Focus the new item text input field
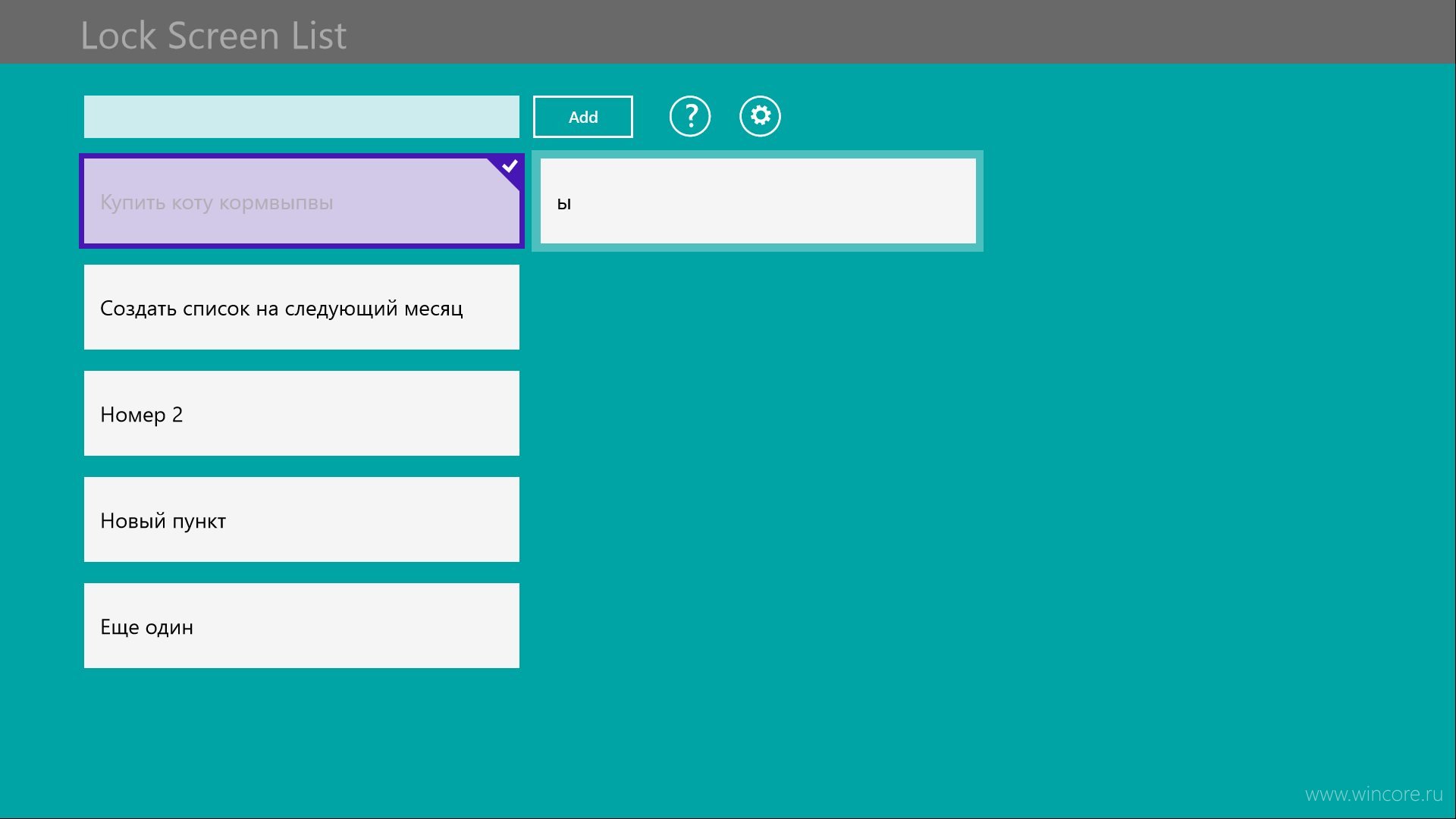Screen dimensions: 1456x819 (301, 117)
